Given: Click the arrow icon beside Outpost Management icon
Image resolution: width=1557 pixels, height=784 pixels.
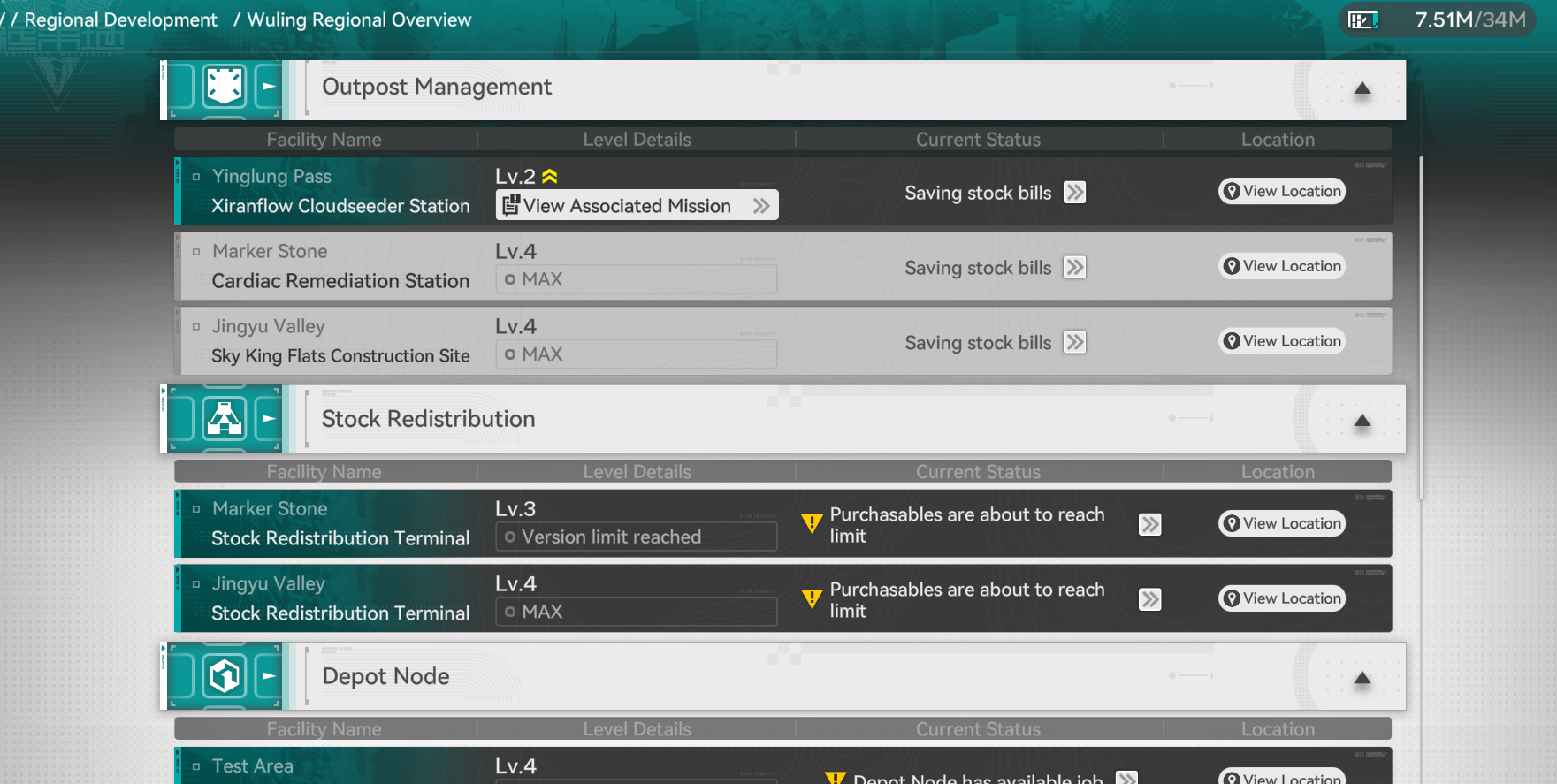Looking at the screenshot, I should [269, 87].
